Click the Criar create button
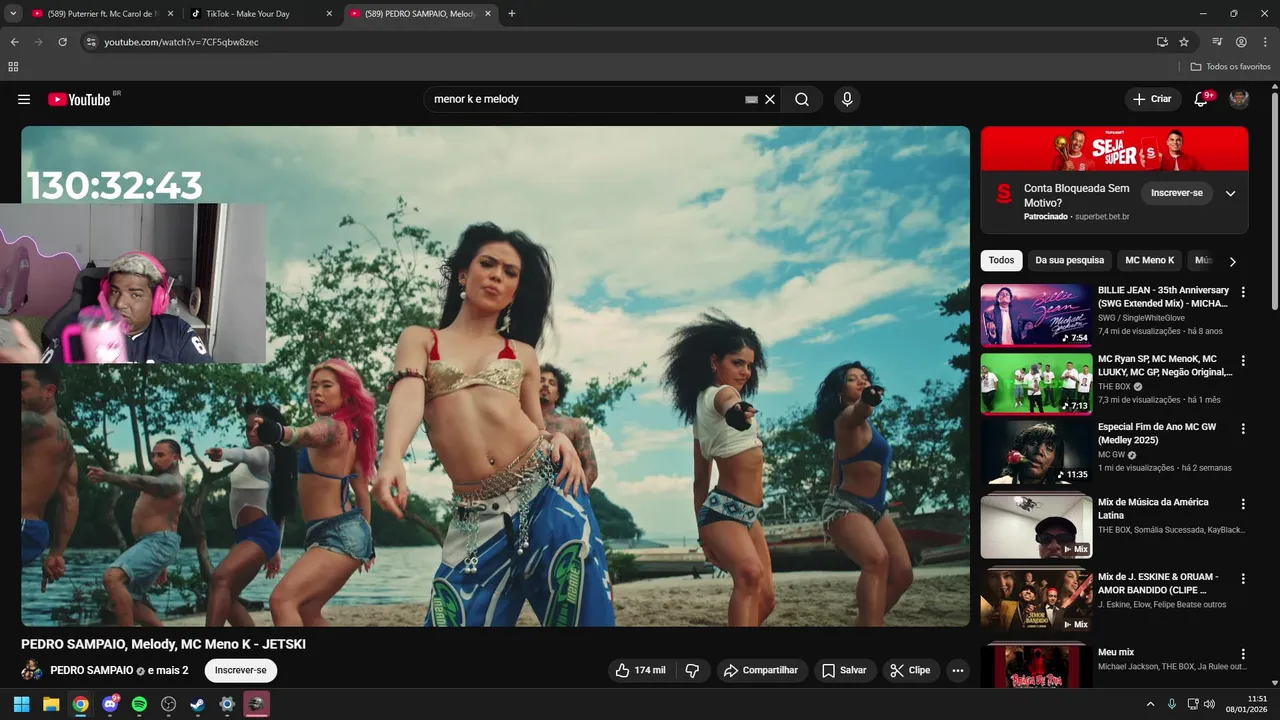The image size is (1280, 720). pyautogui.click(x=1151, y=99)
